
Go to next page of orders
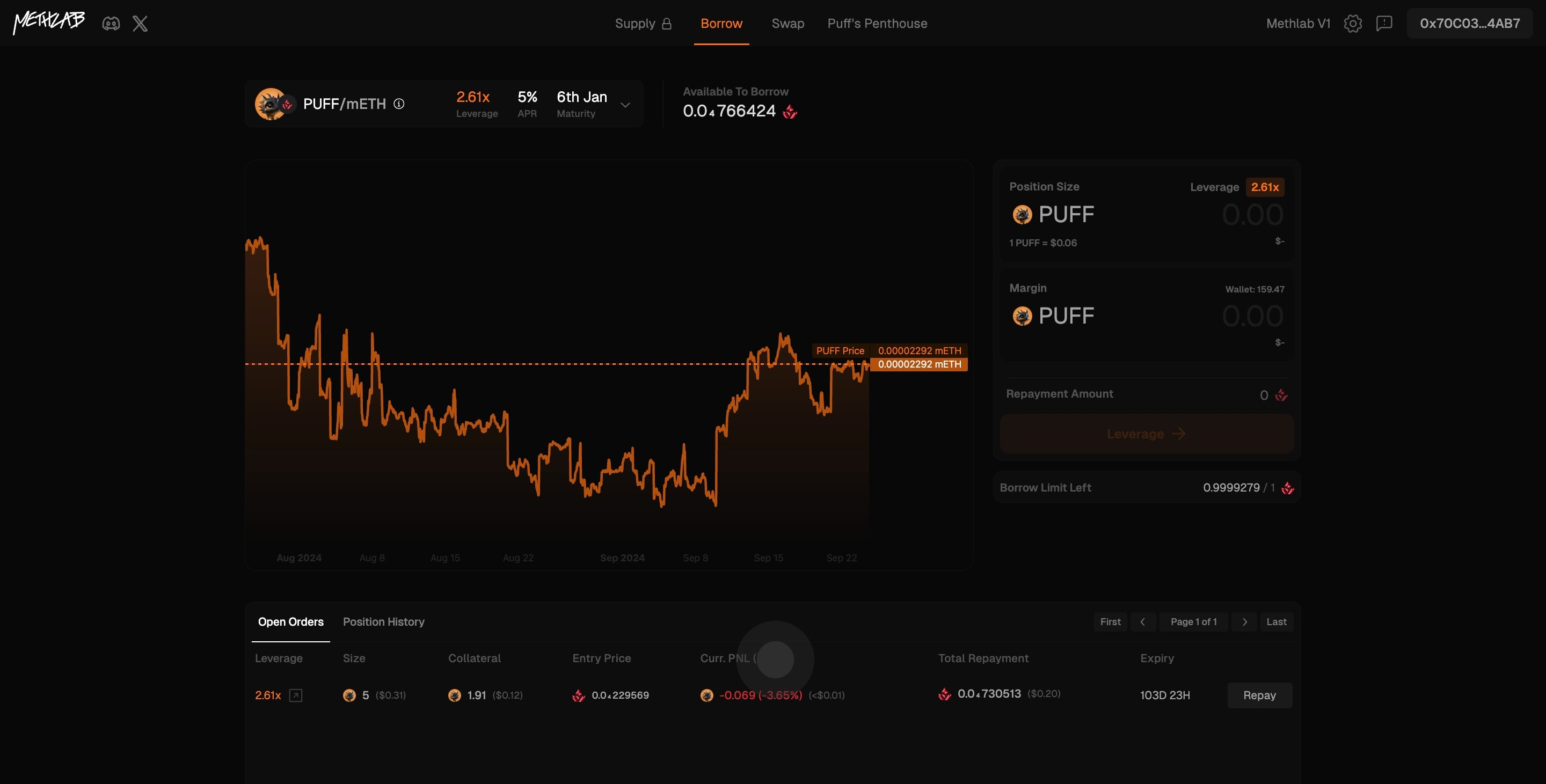1245,622
